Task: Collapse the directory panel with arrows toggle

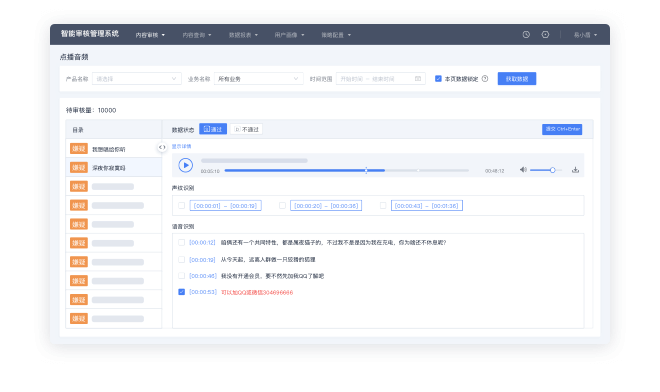Action: 162,147
